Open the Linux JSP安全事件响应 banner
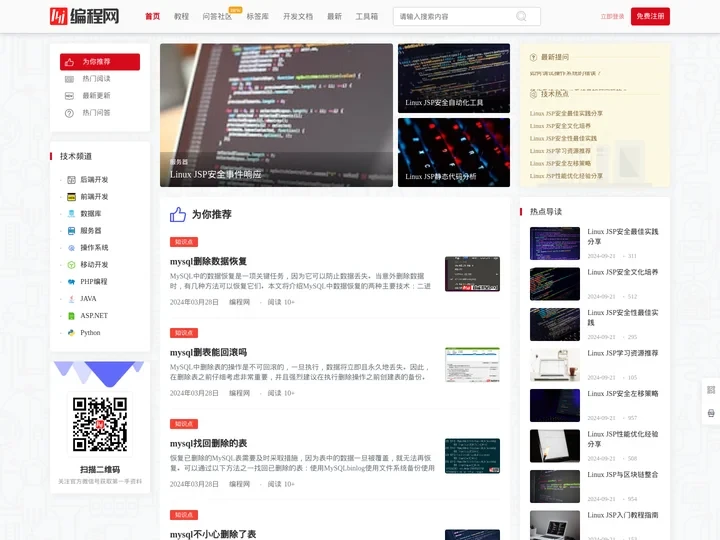This screenshot has width=720, height=540. coord(276,115)
